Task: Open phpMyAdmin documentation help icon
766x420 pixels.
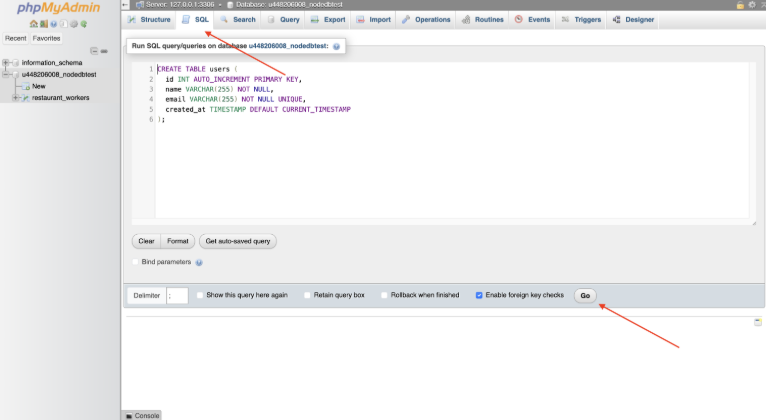Action: (53, 24)
